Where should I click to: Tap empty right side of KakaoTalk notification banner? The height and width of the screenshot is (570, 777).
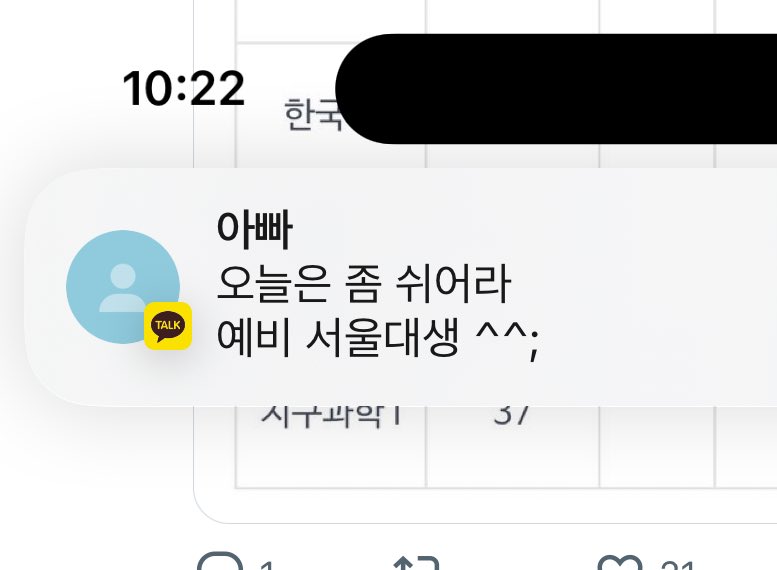[x=659, y=287]
